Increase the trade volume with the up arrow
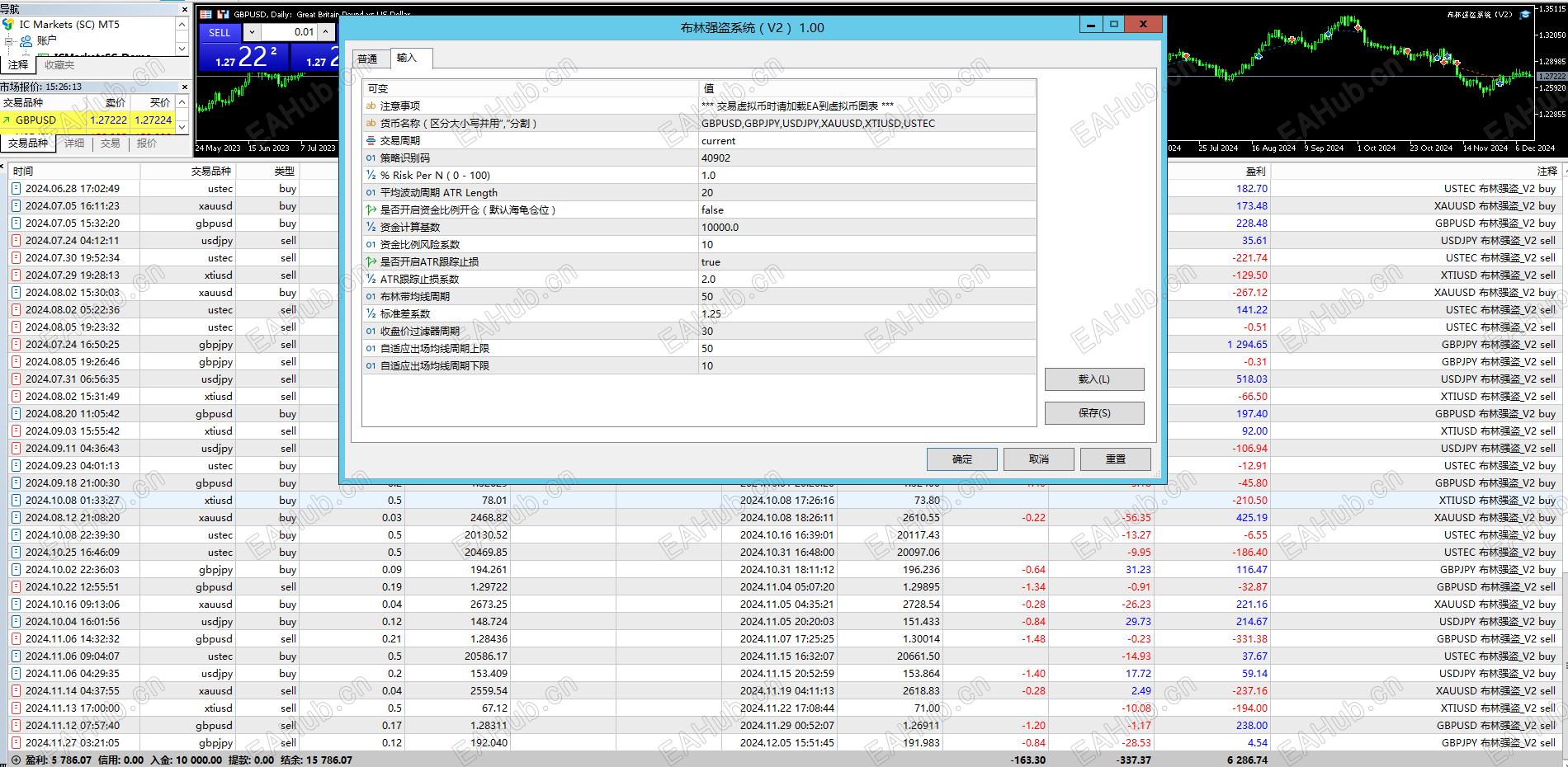 326,32
